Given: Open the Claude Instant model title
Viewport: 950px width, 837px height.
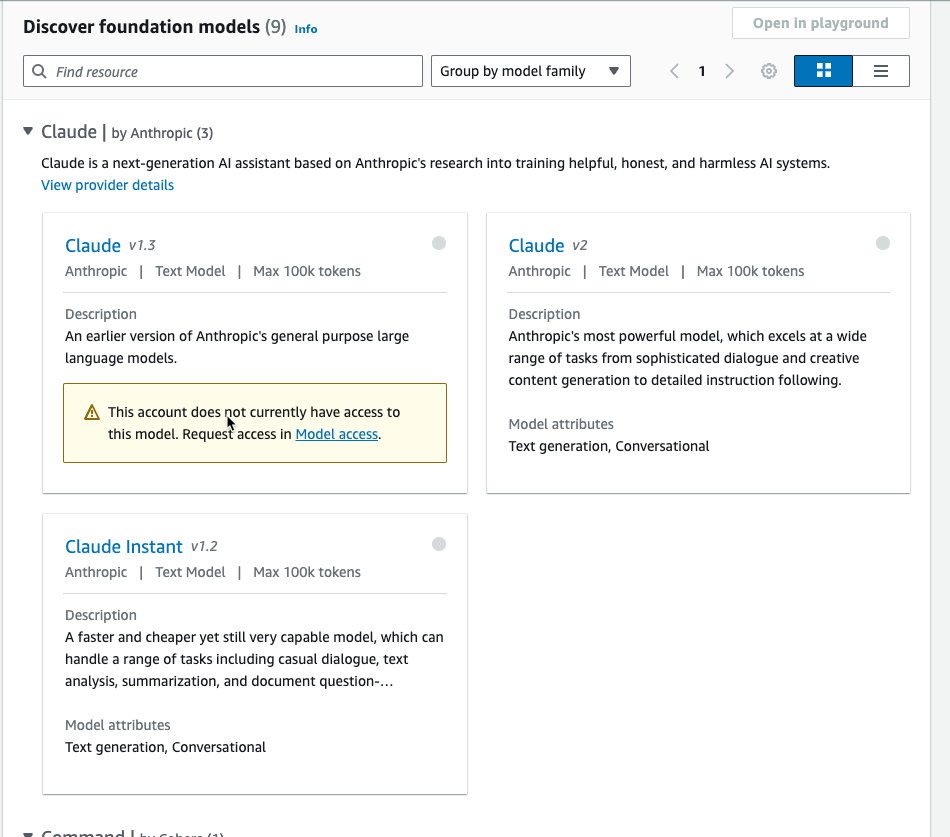Looking at the screenshot, I should point(124,547).
